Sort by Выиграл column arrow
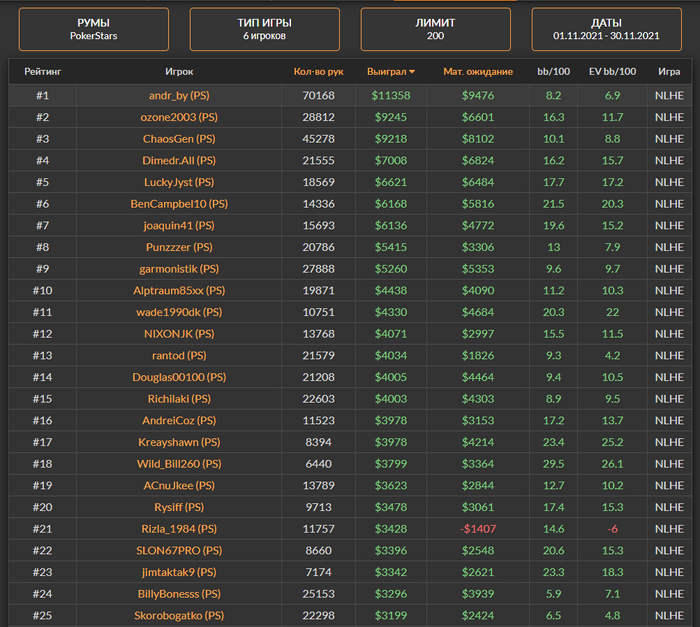This screenshot has width=700, height=627. [412, 72]
